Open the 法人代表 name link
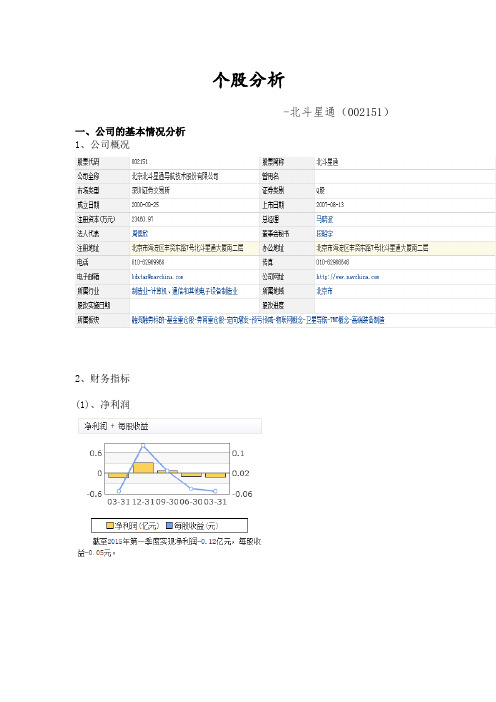Screen dimensions: 496x702 click(x=140, y=234)
